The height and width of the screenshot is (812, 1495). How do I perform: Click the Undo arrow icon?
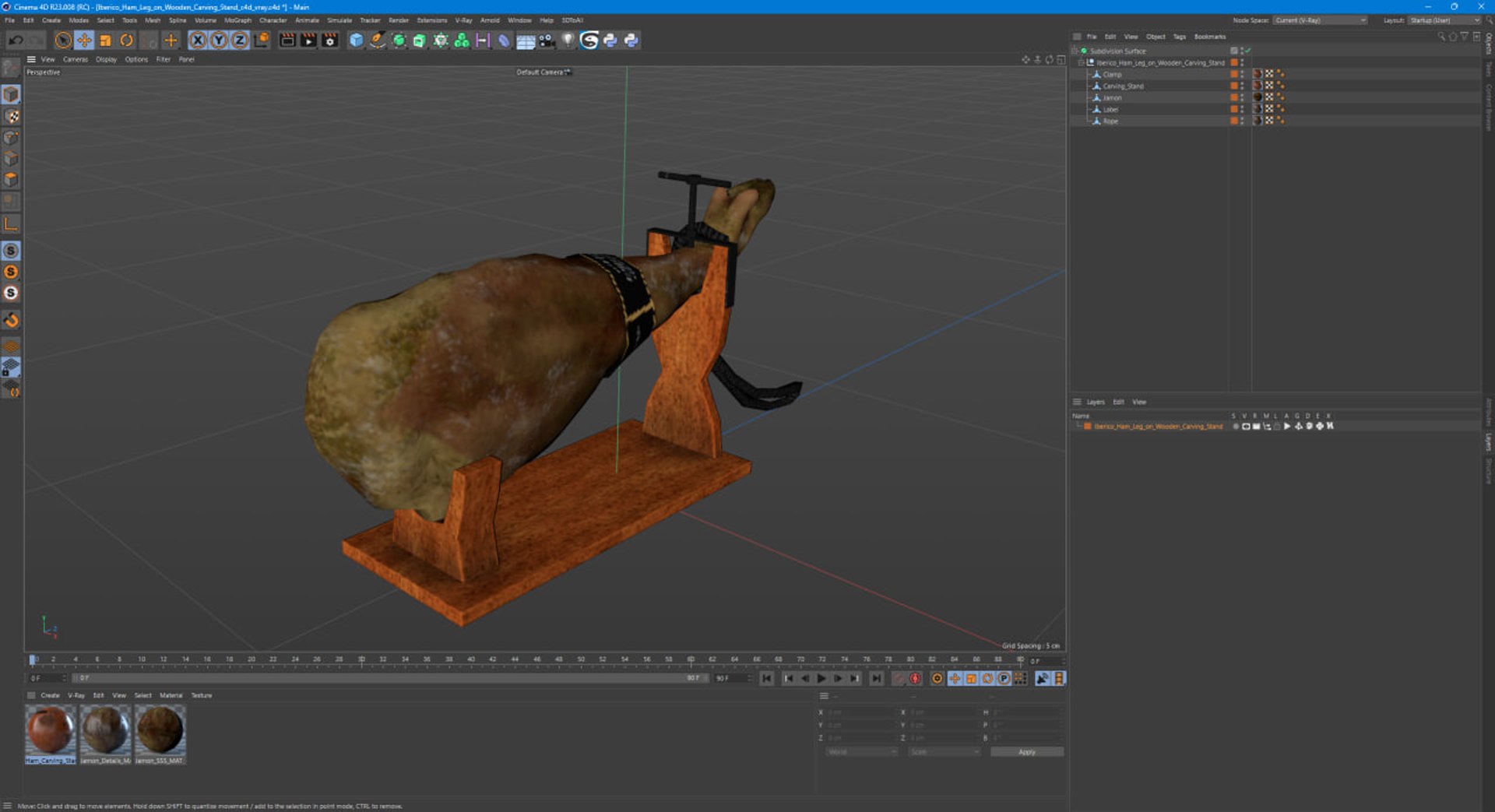coord(16,40)
